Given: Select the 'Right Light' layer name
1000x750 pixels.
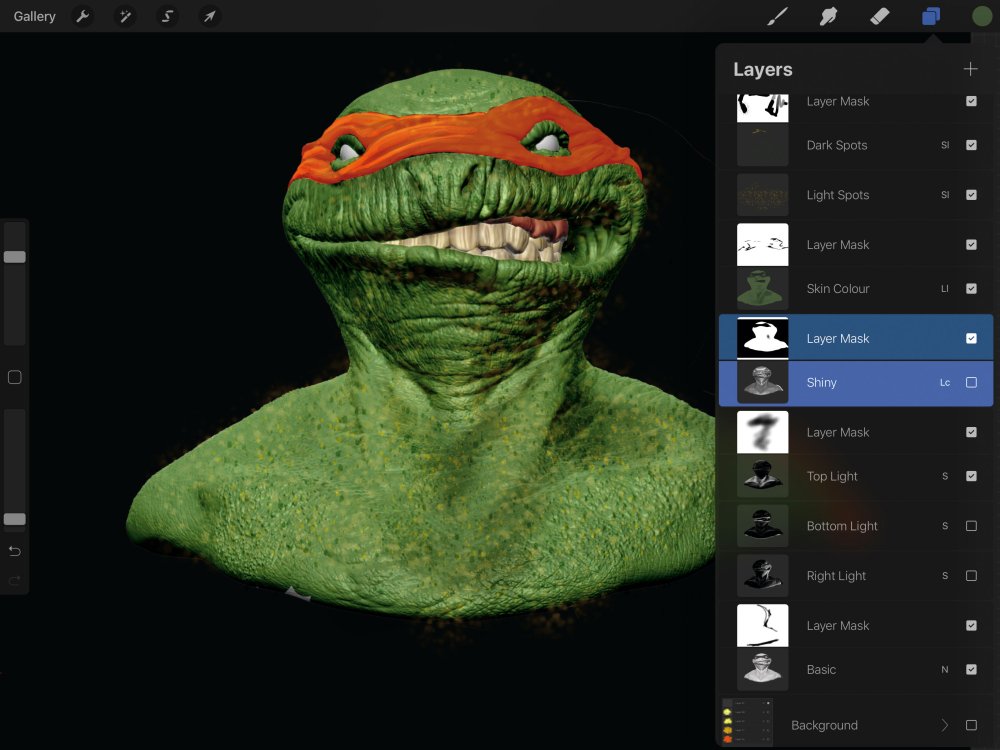Looking at the screenshot, I should (836, 575).
